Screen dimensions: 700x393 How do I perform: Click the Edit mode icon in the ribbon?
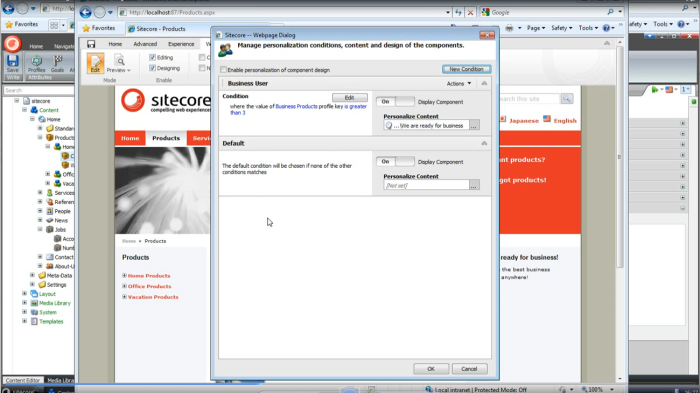click(95, 63)
